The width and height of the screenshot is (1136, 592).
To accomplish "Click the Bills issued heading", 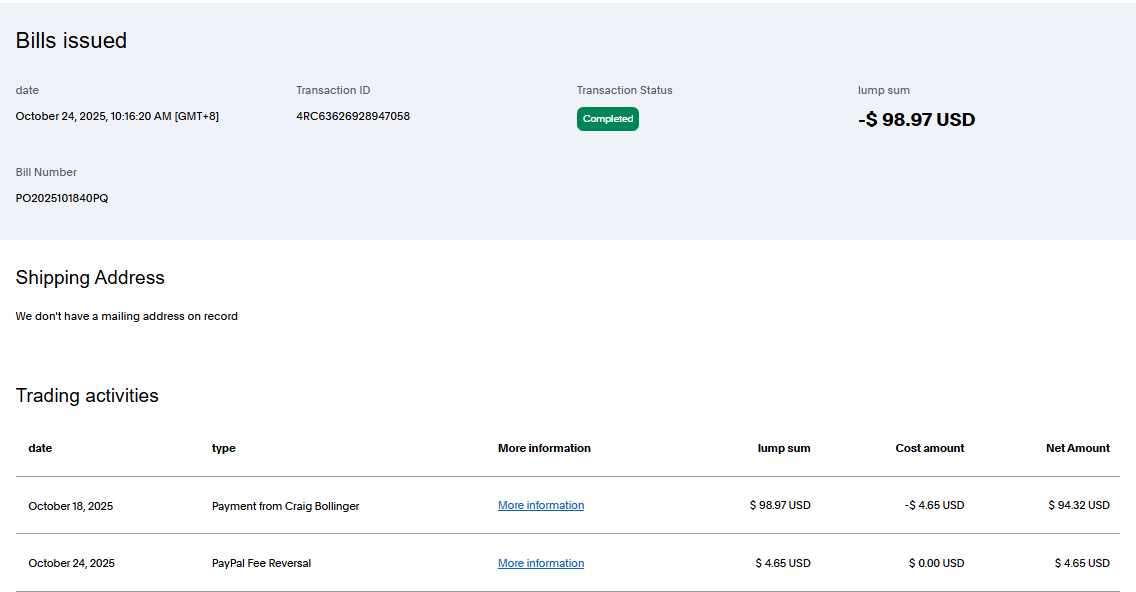I will (x=71, y=41).
